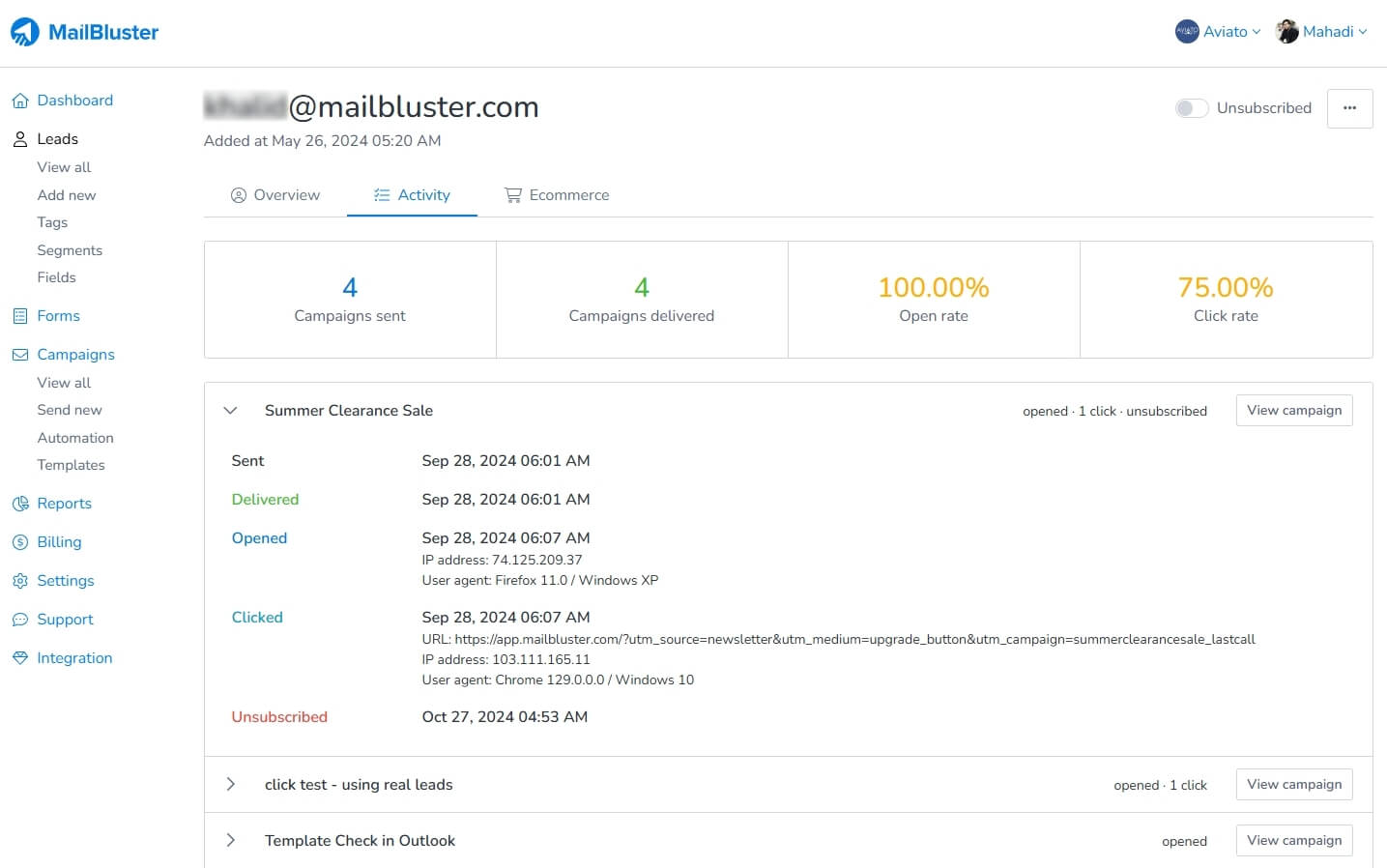
Task: Open the Integration section
Action: tap(73, 657)
